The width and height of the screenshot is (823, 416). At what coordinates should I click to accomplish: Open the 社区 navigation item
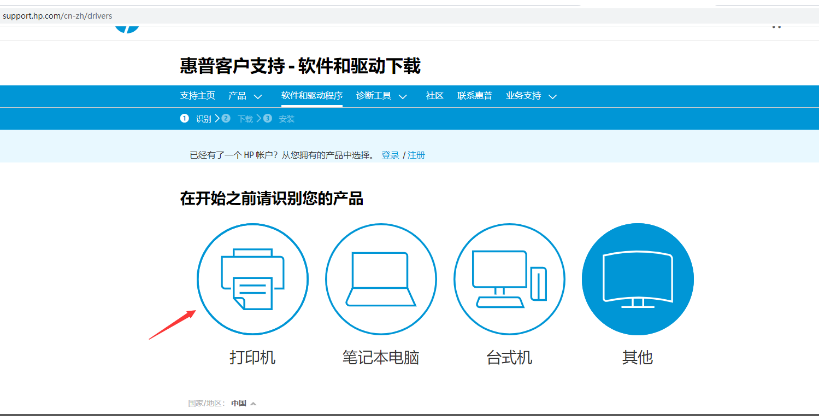434,96
